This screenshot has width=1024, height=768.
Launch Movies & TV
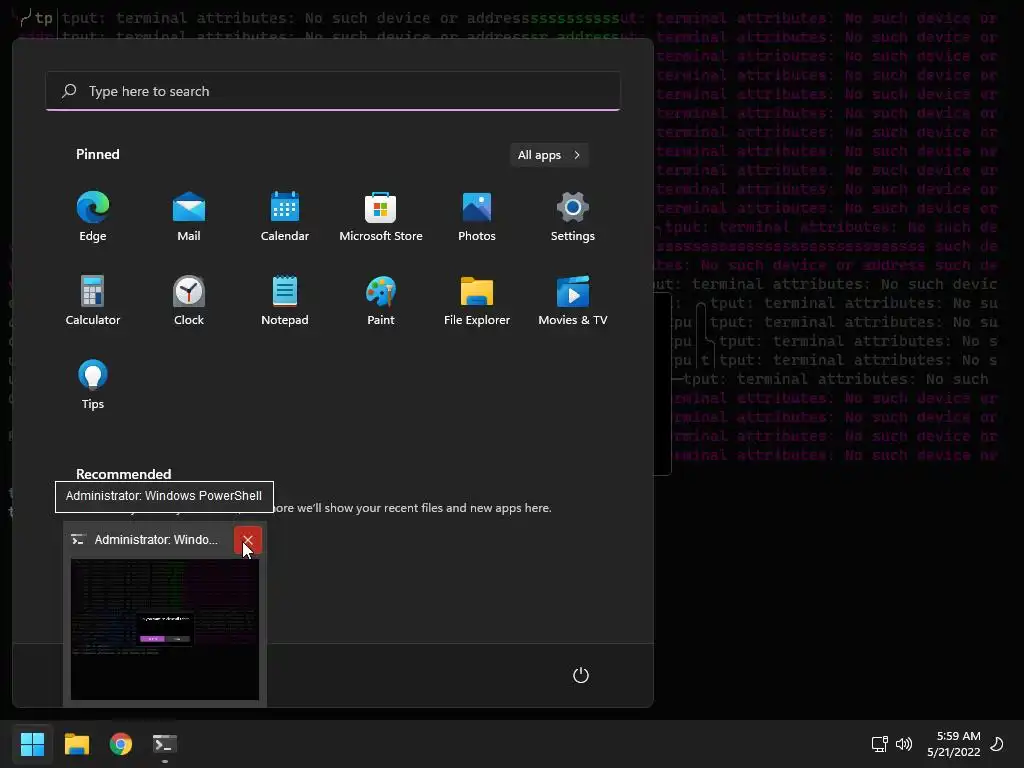[x=573, y=300]
